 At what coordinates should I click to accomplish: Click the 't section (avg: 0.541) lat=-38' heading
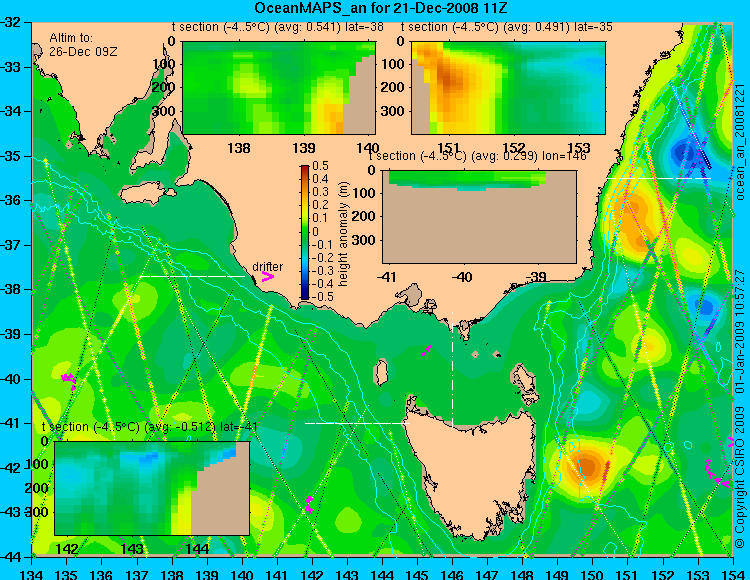pos(277,27)
